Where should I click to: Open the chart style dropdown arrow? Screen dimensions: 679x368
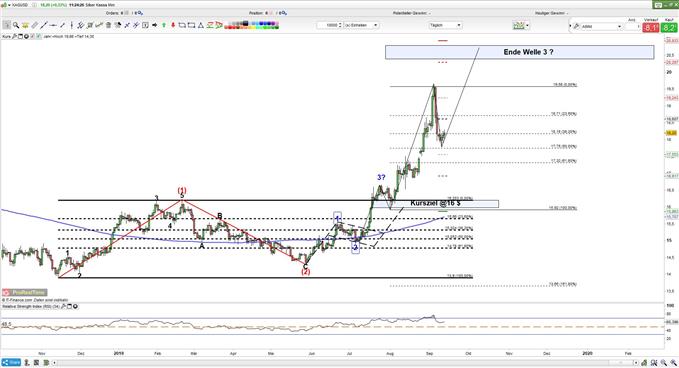pos(527,26)
